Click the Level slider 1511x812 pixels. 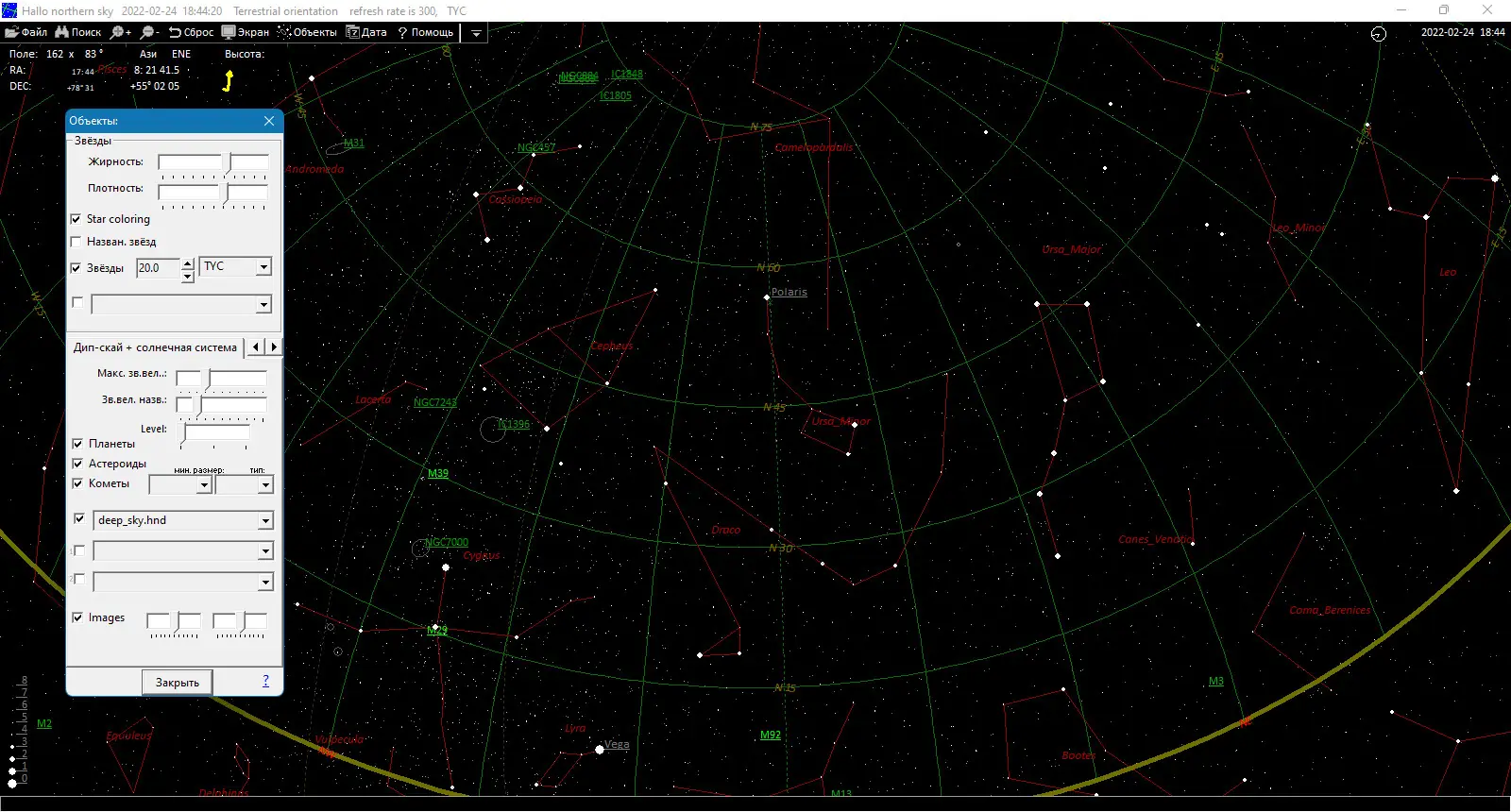pyautogui.click(x=216, y=434)
